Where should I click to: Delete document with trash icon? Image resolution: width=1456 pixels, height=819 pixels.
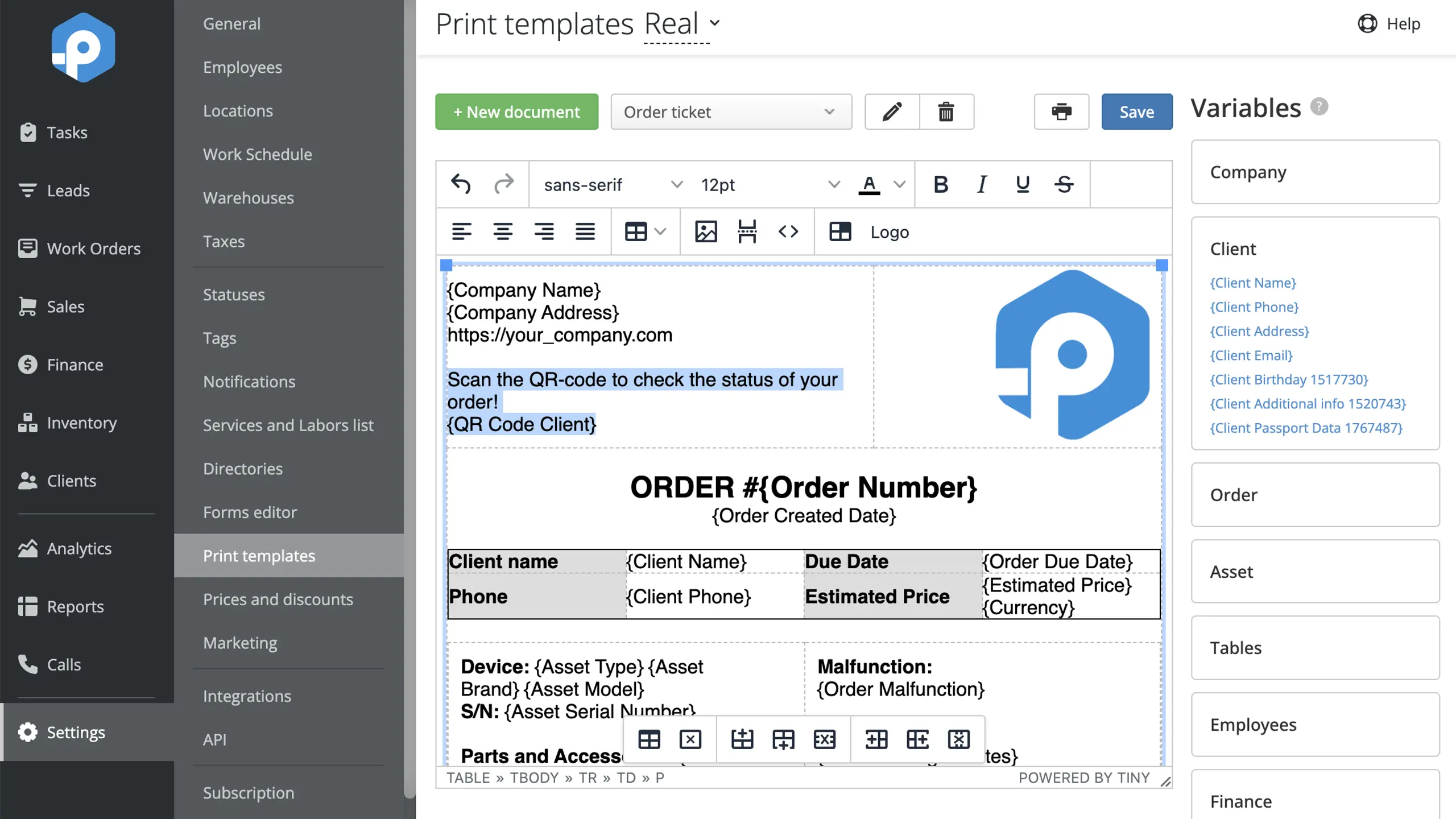pos(946,111)
